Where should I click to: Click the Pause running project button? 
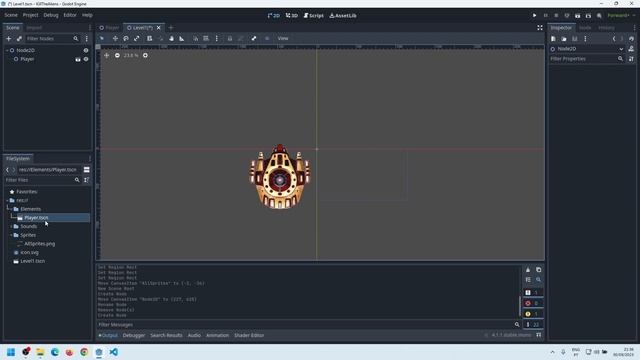click(x=545, y=16)
